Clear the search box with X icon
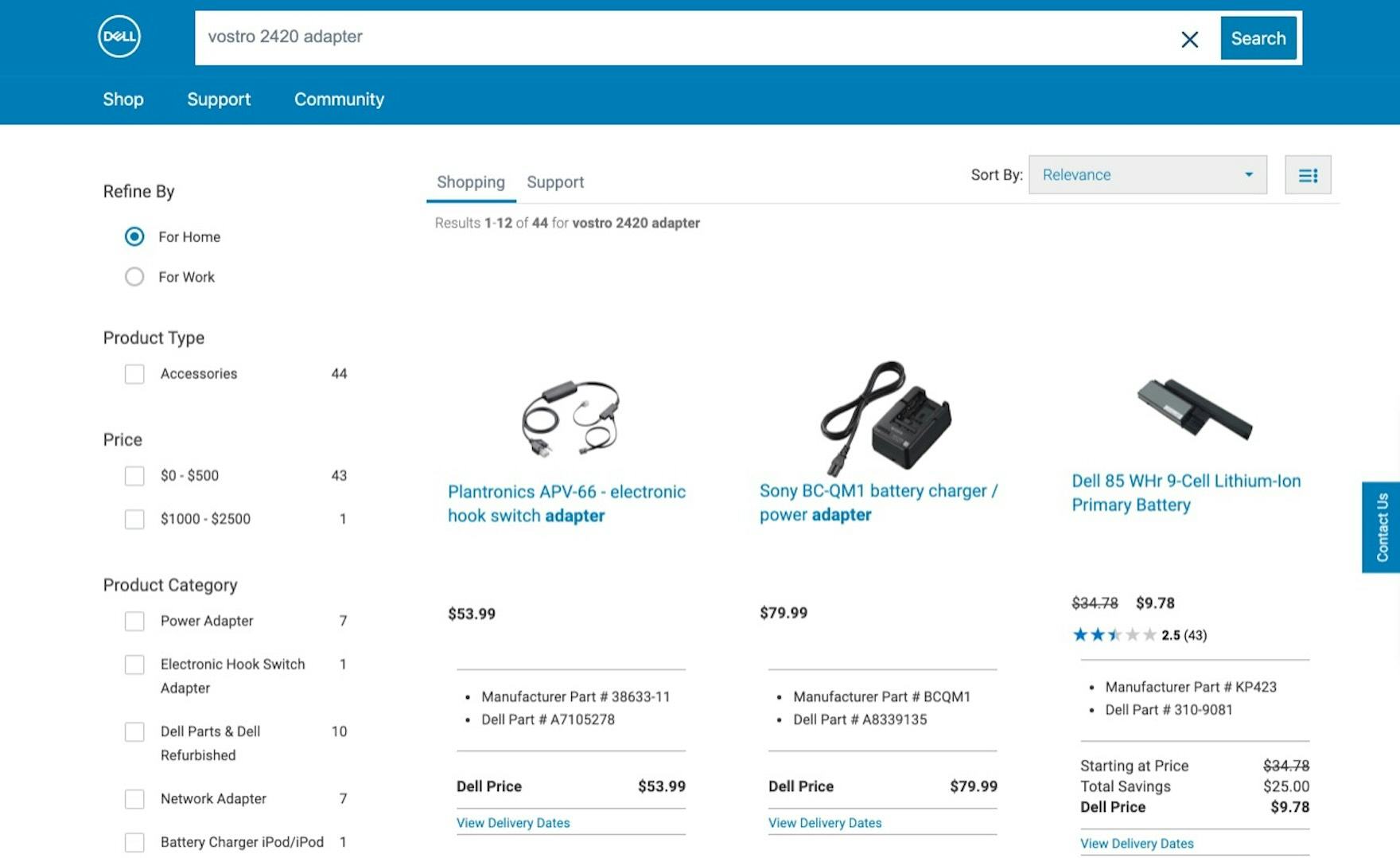The width and height of the screenshot is (1400, 858). pos(1189,39)
